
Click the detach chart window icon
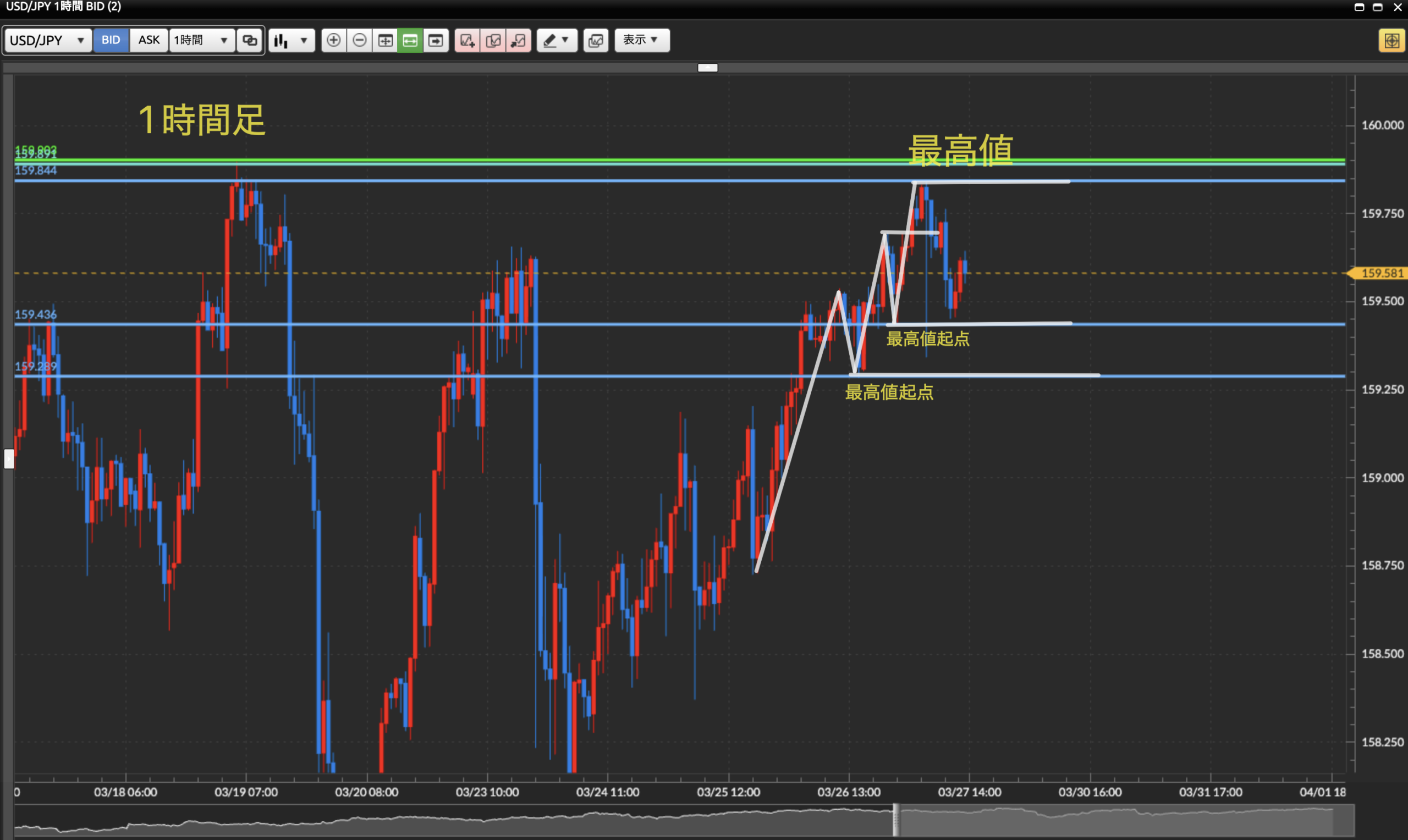pyautogui.click(x=518, y=40)
